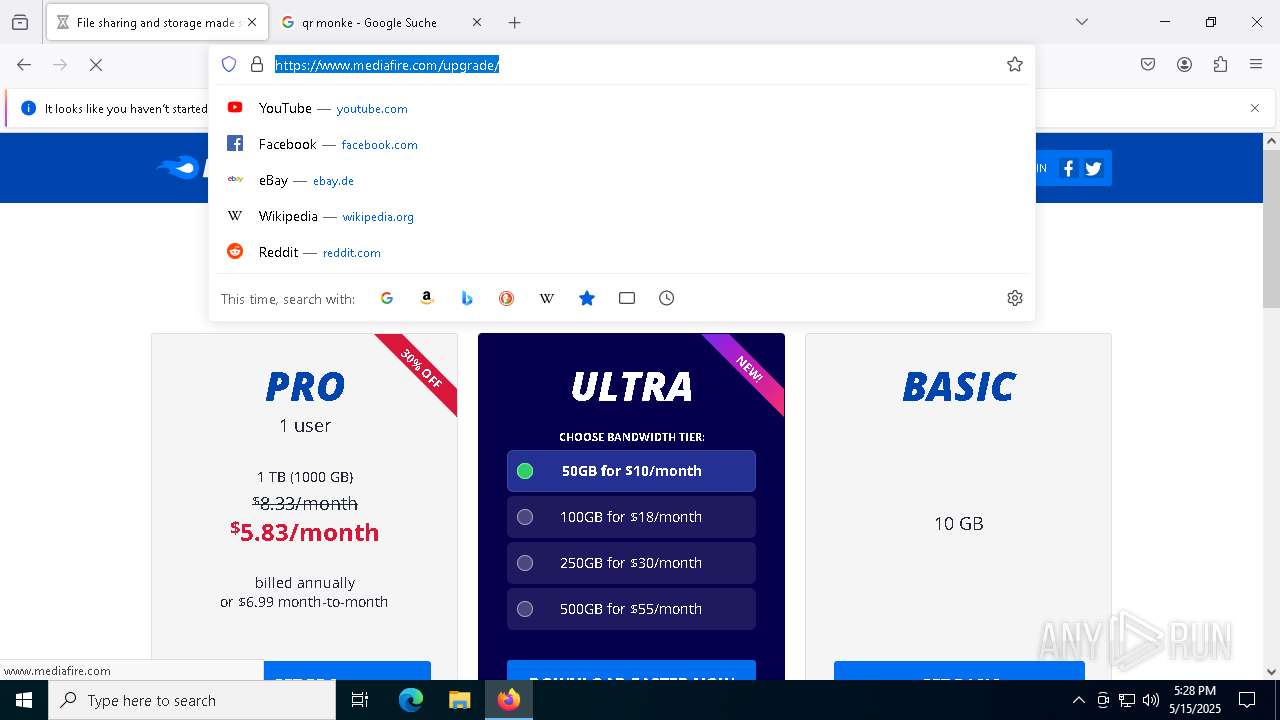Open Firefox View tab manager icon
This screenshot has height=720, width=1280.
coord(20,22)
